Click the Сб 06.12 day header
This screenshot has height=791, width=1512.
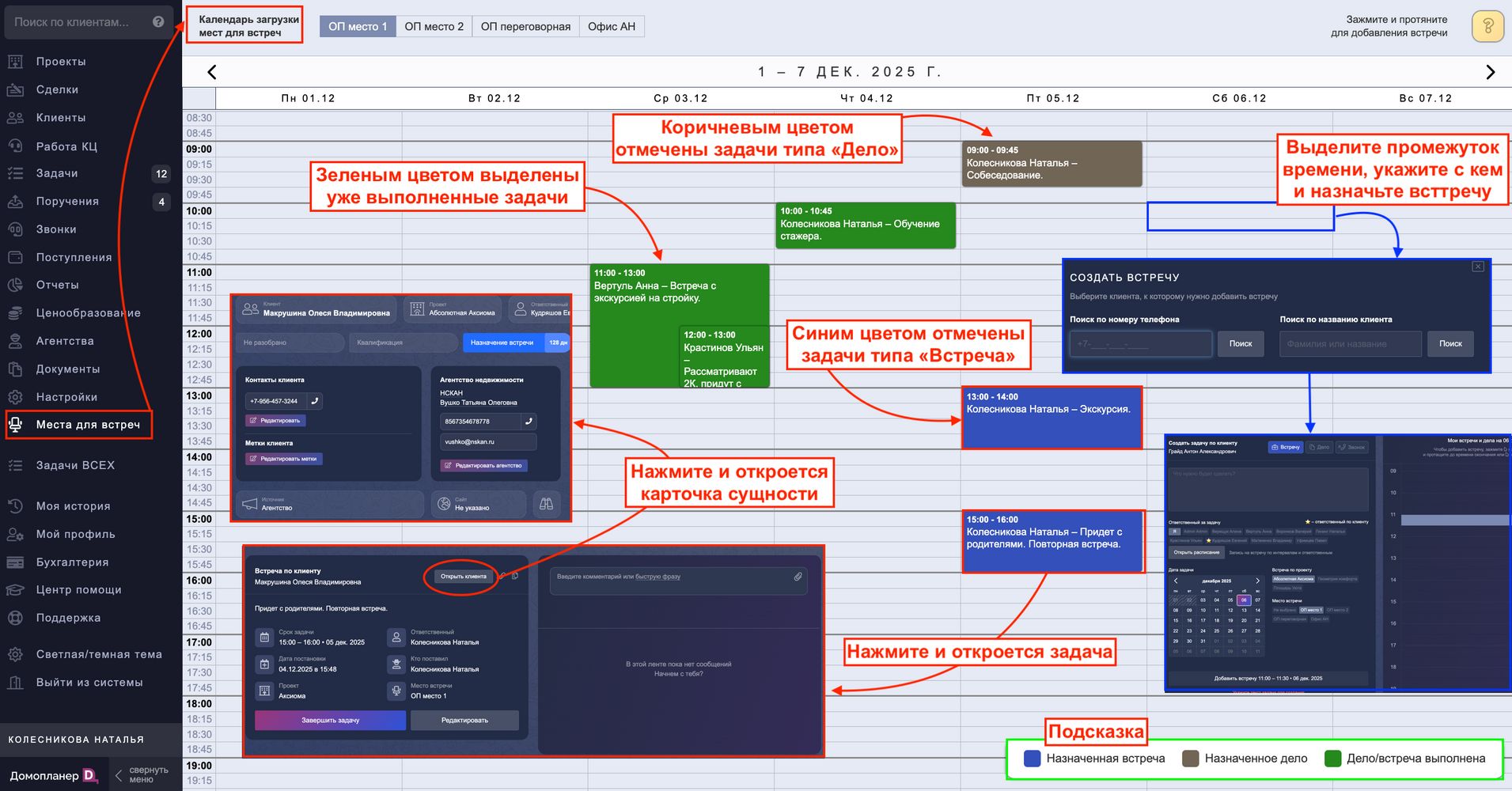(x=1239, y=98)
